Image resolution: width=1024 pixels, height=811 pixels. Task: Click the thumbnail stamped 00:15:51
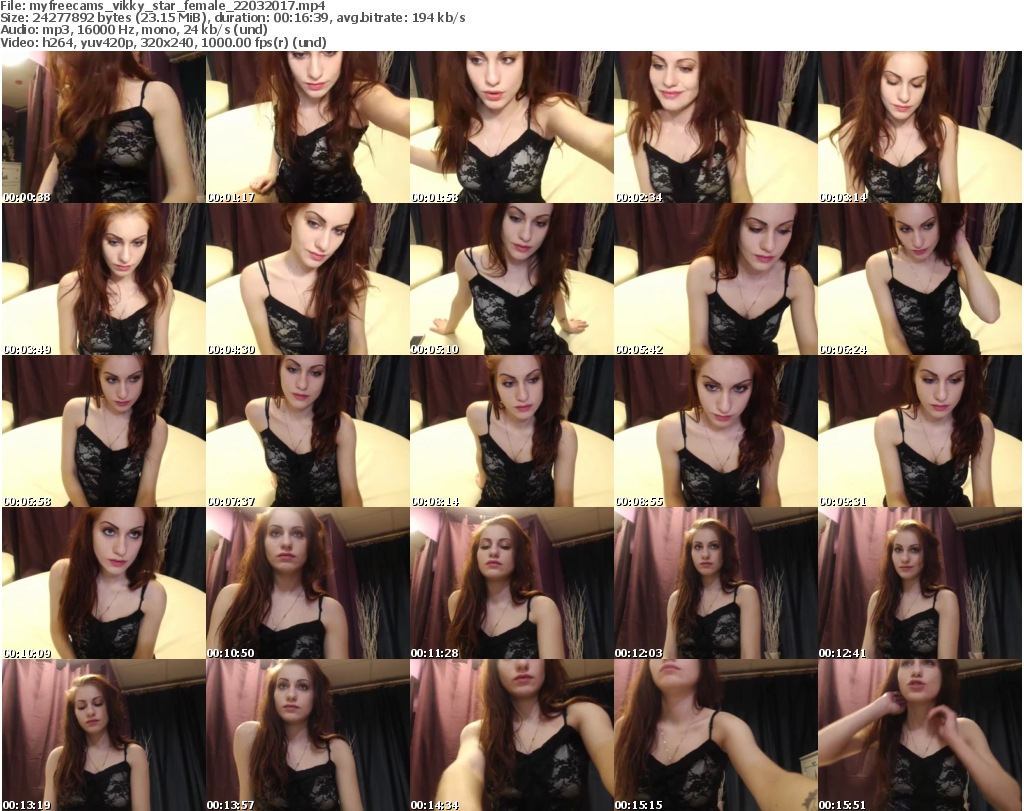pos(920,735)
